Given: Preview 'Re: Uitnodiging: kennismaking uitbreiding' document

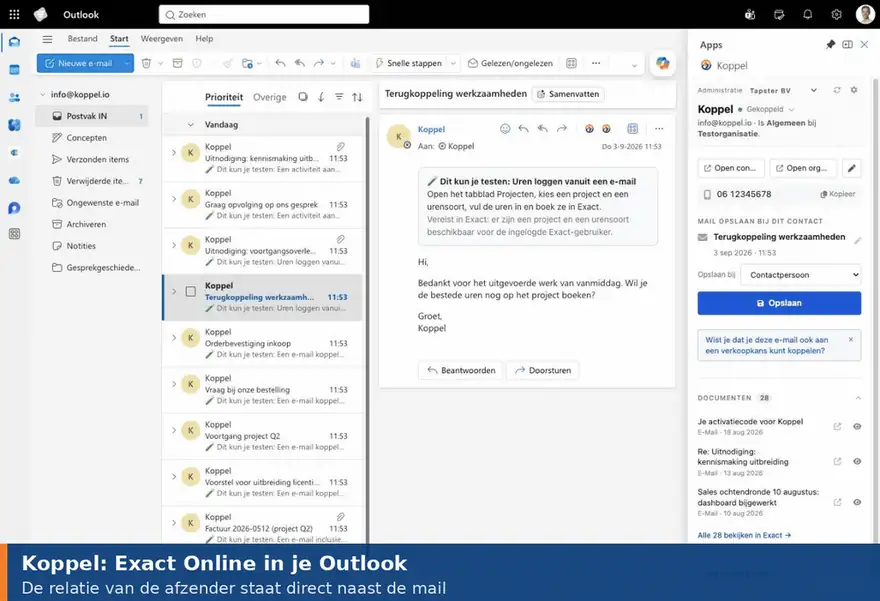Looking at the screenshot, I should 857,461.
